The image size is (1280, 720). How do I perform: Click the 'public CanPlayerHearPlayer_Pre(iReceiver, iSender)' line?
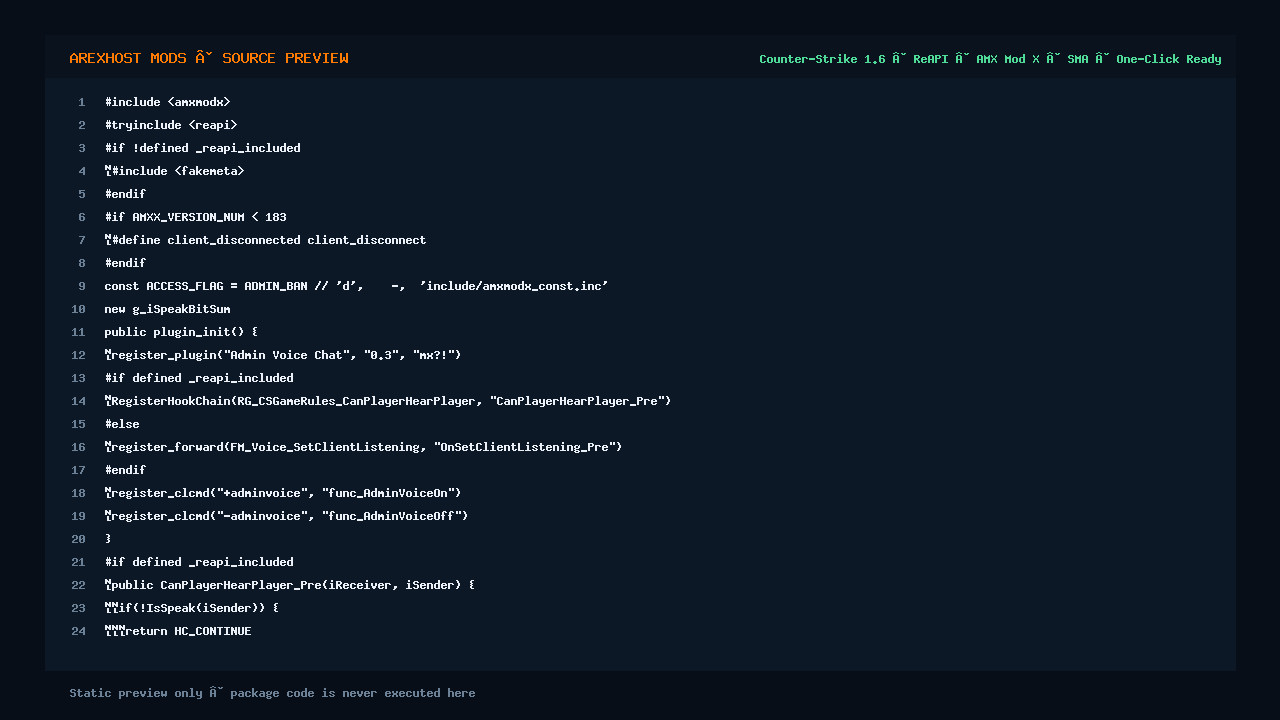[290, 585]
